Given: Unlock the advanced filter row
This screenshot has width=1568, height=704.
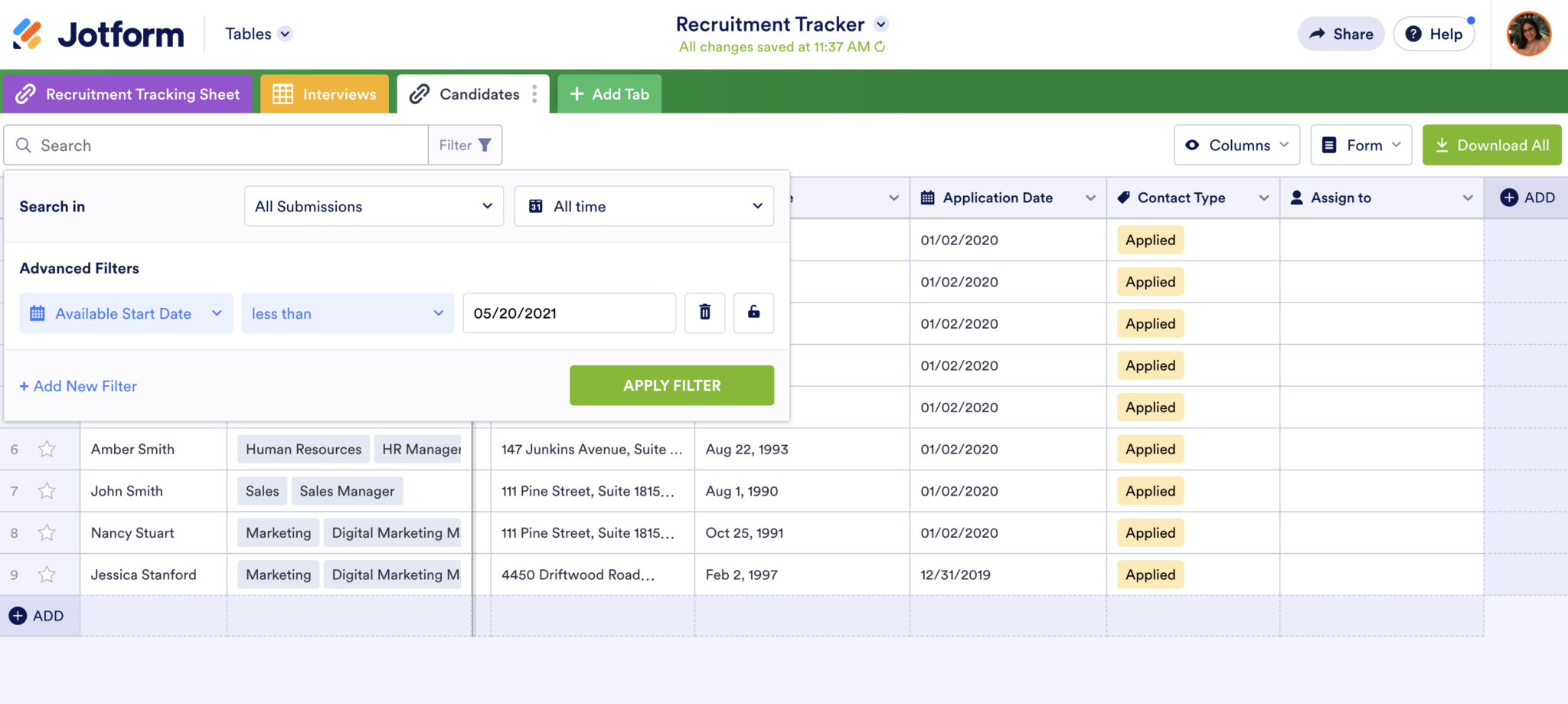Looking at the screenshot, I should click(x=753, y=313).
